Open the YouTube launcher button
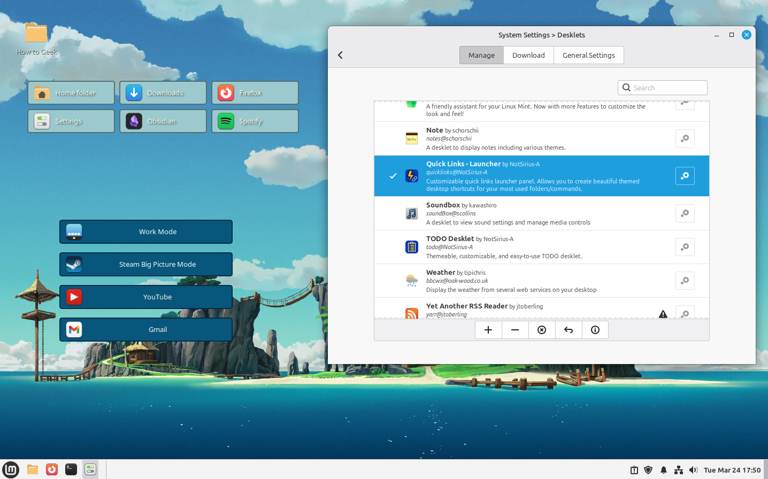Viewport: 768px width, 479px height. (146, 297)
